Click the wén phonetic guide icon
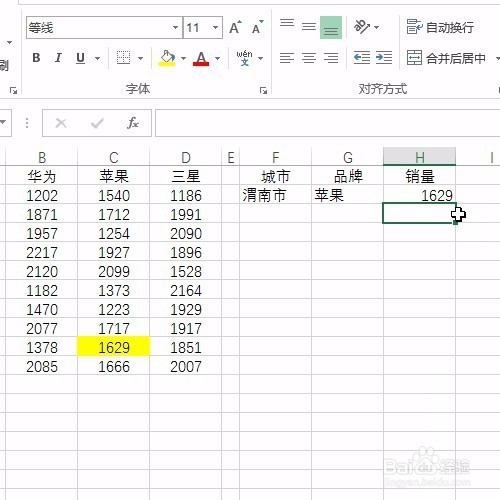This screenshot has height=500, width=500. pos(245,58)
